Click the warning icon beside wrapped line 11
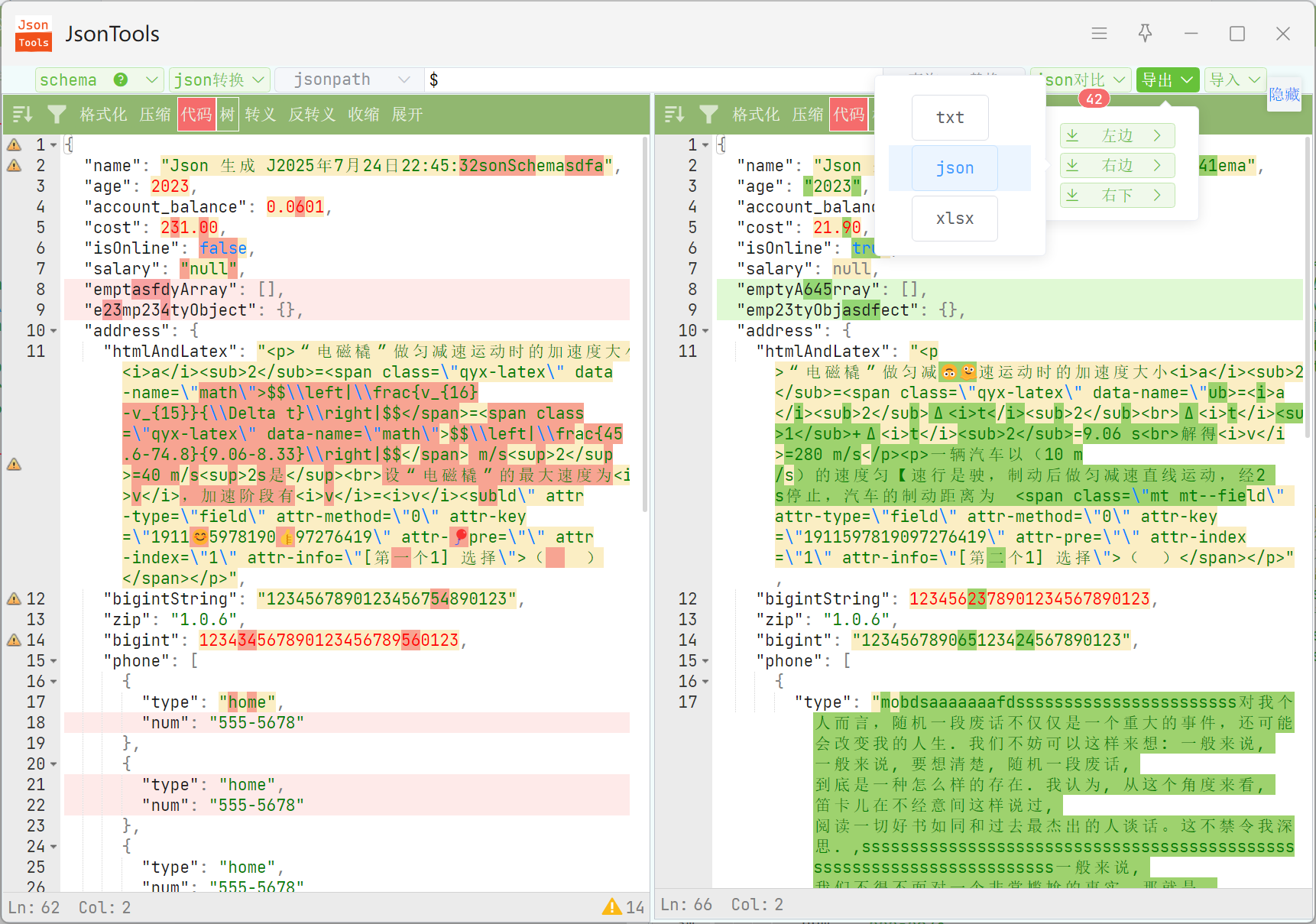 click(14, 464)
